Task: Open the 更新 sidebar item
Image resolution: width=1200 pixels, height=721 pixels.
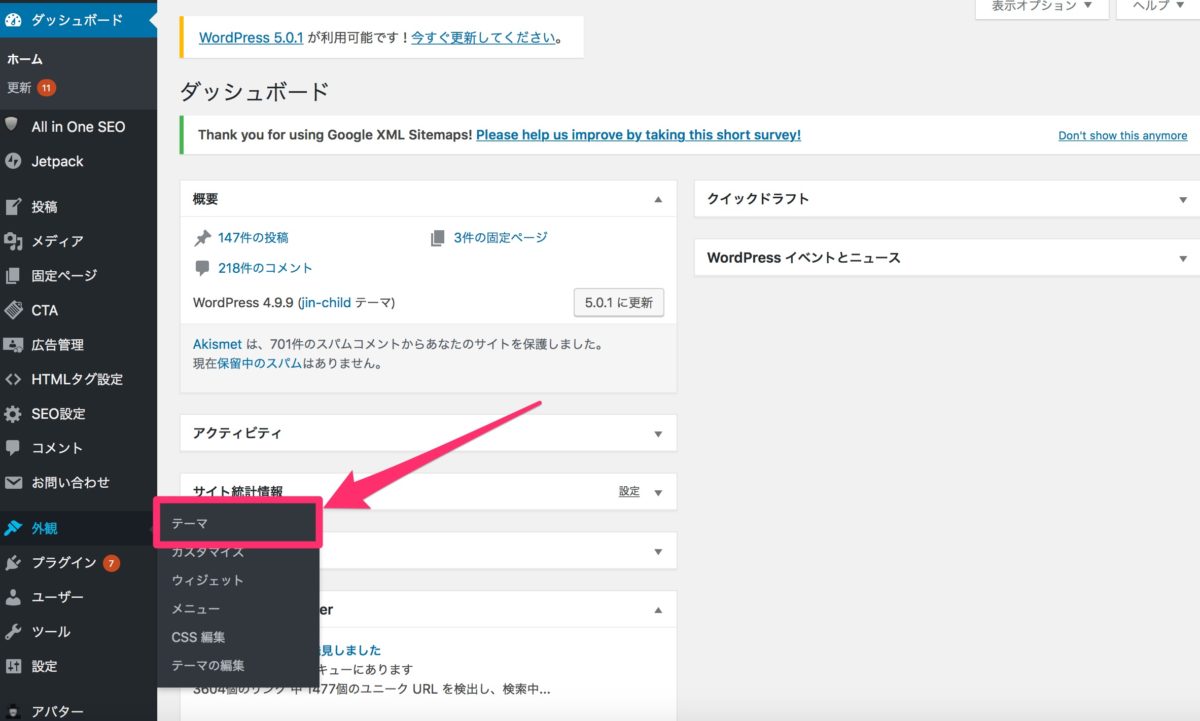Action: pyautogui.click(x=19, y=88)
